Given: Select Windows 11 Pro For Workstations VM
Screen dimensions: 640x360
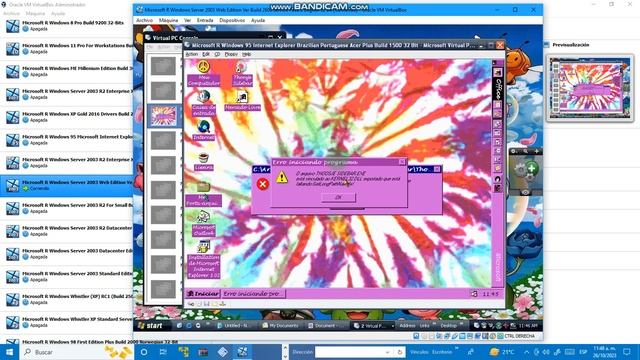Looking at the screenshot, I should coord(67,49).
